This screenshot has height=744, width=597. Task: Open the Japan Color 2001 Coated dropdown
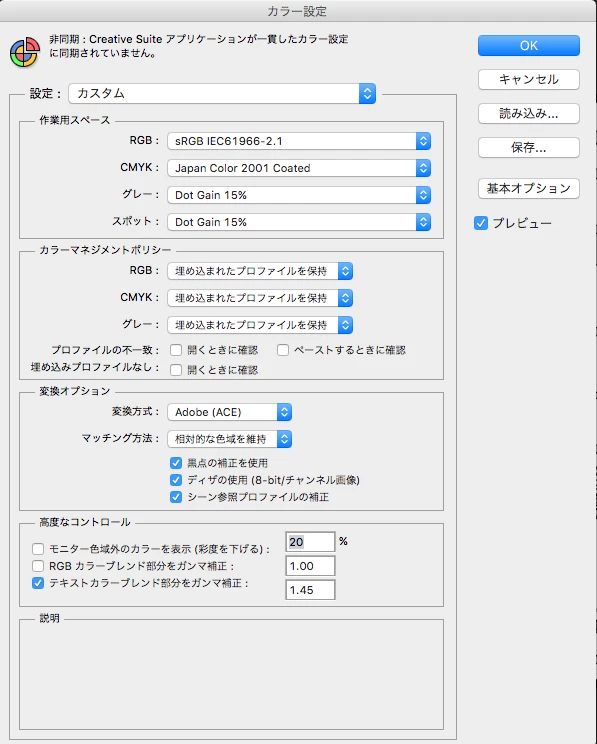click(299, 168)
